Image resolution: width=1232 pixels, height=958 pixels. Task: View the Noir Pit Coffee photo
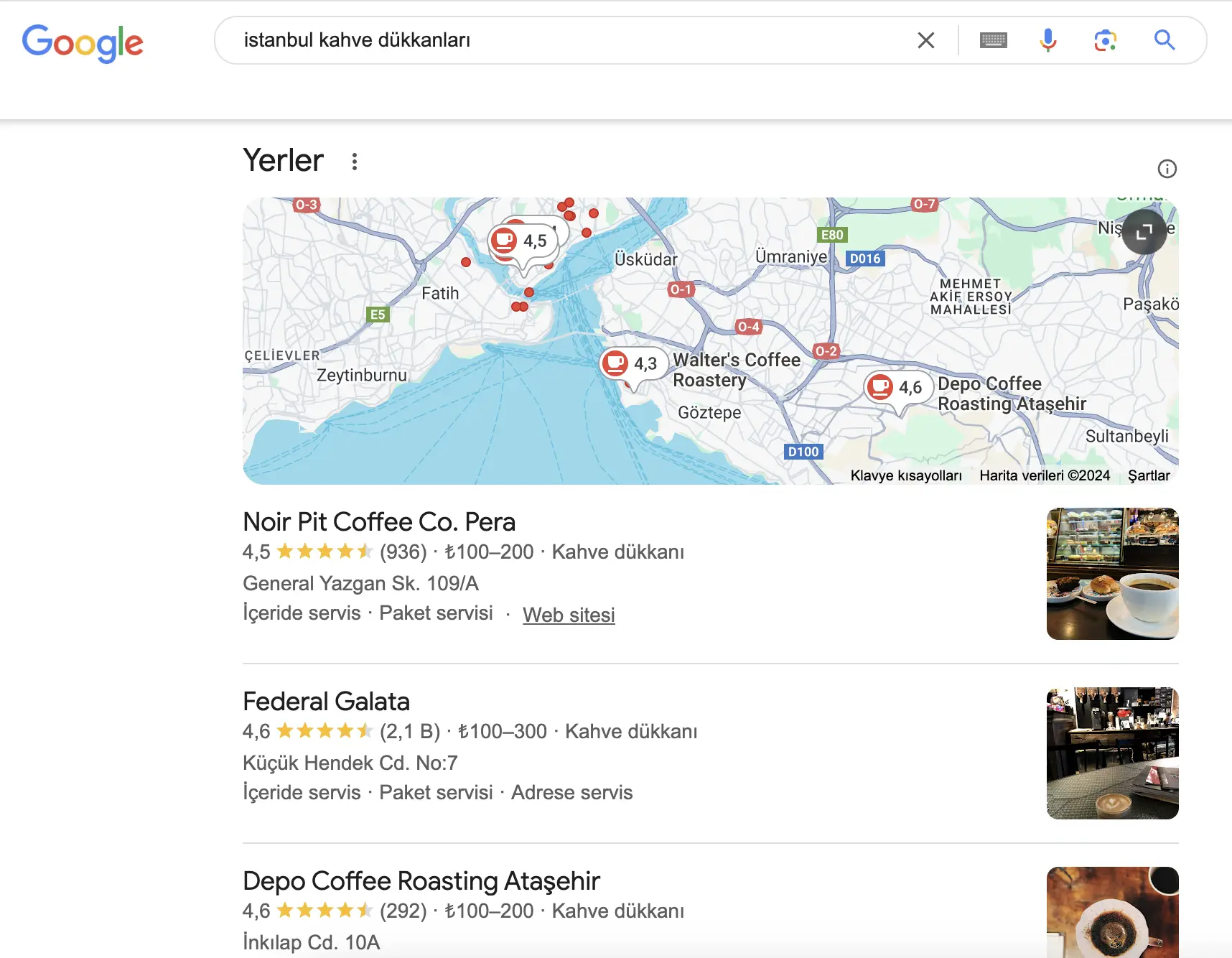coord(1113,574)
